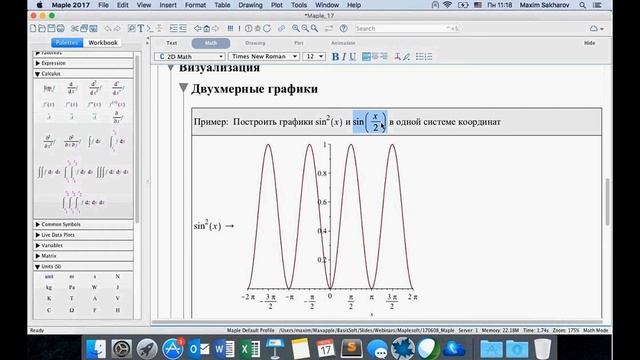Insert the d/dx derivative template

[72, 88]
